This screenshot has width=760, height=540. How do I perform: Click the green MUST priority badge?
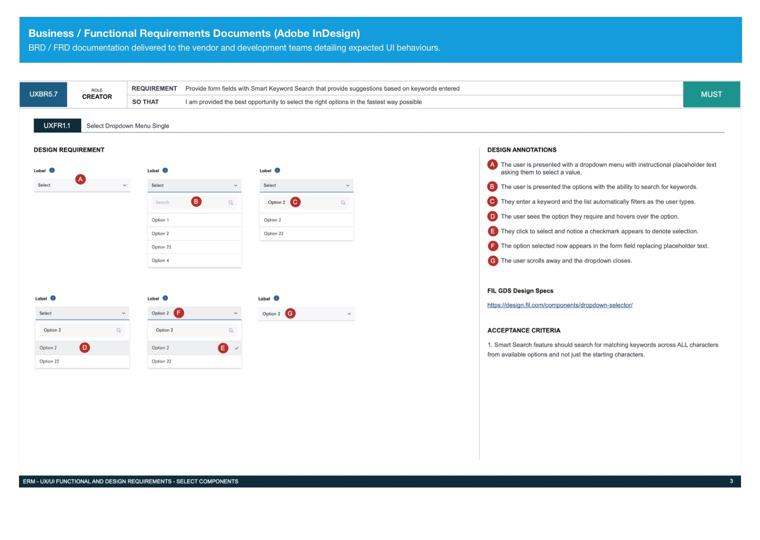click(711, 95)
